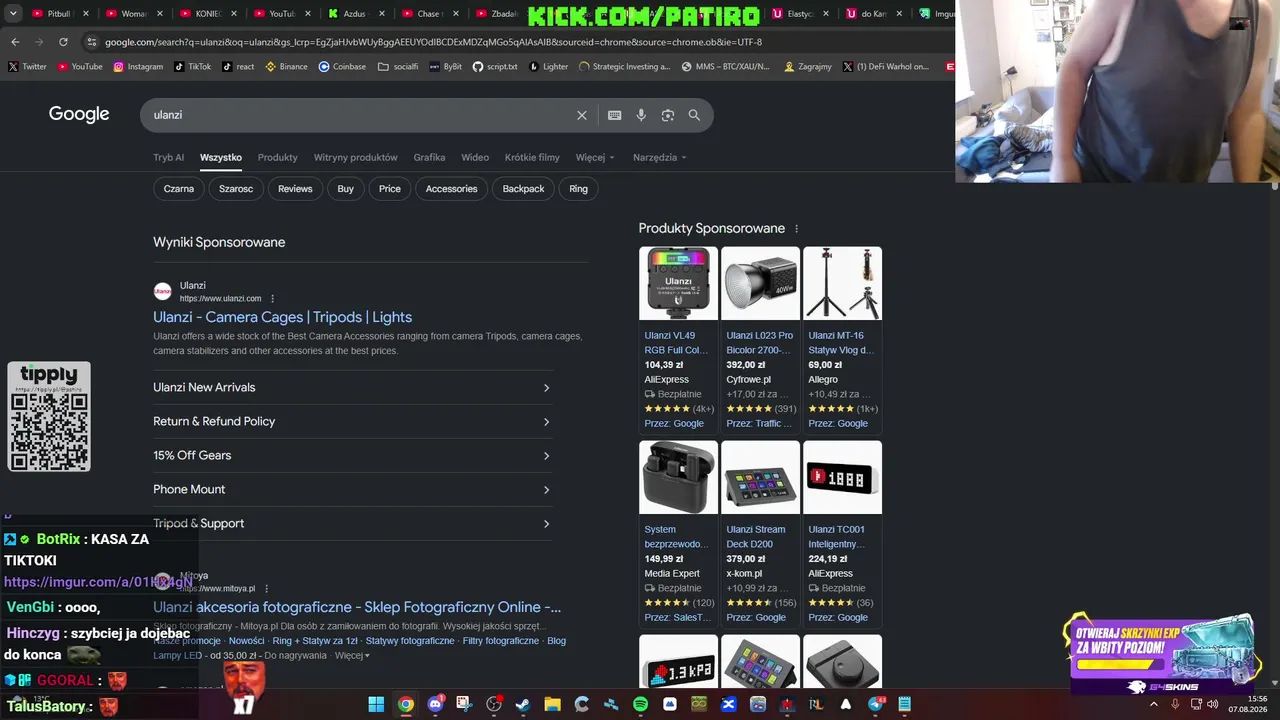Apply the Buy filter chip
This screenshot has height=720, width=1280.
tap(345, 189)
